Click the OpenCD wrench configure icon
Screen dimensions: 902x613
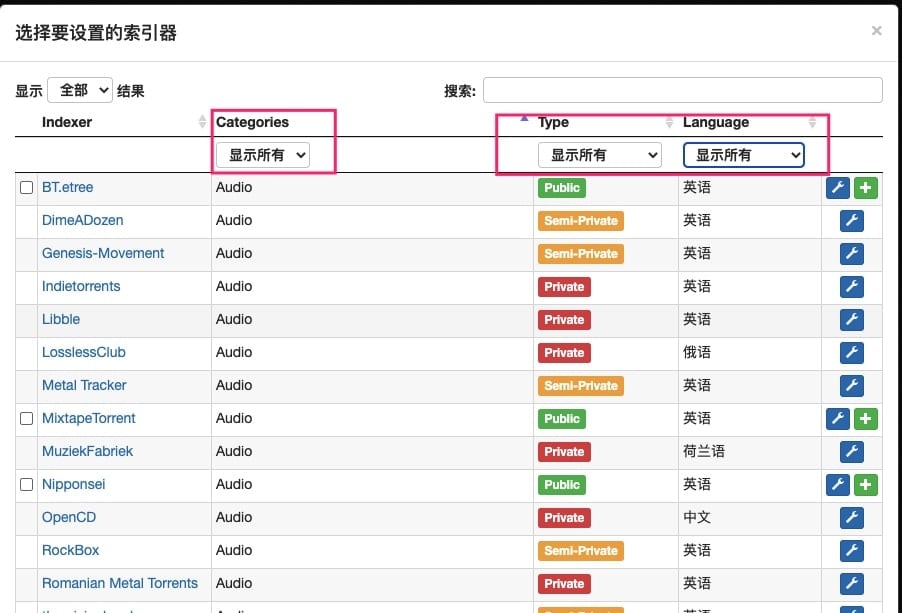pos(851,518)
